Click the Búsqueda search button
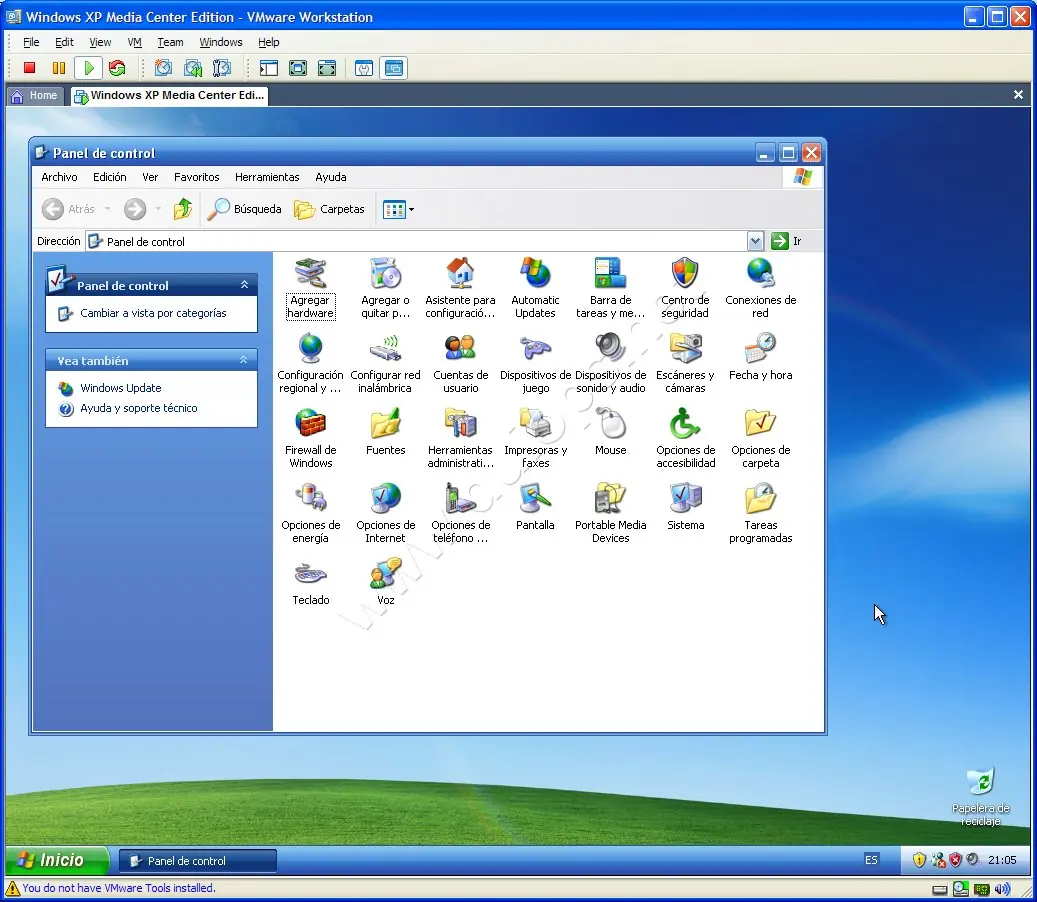This screenshot has width=1037, height=902. tap(244, 210)
